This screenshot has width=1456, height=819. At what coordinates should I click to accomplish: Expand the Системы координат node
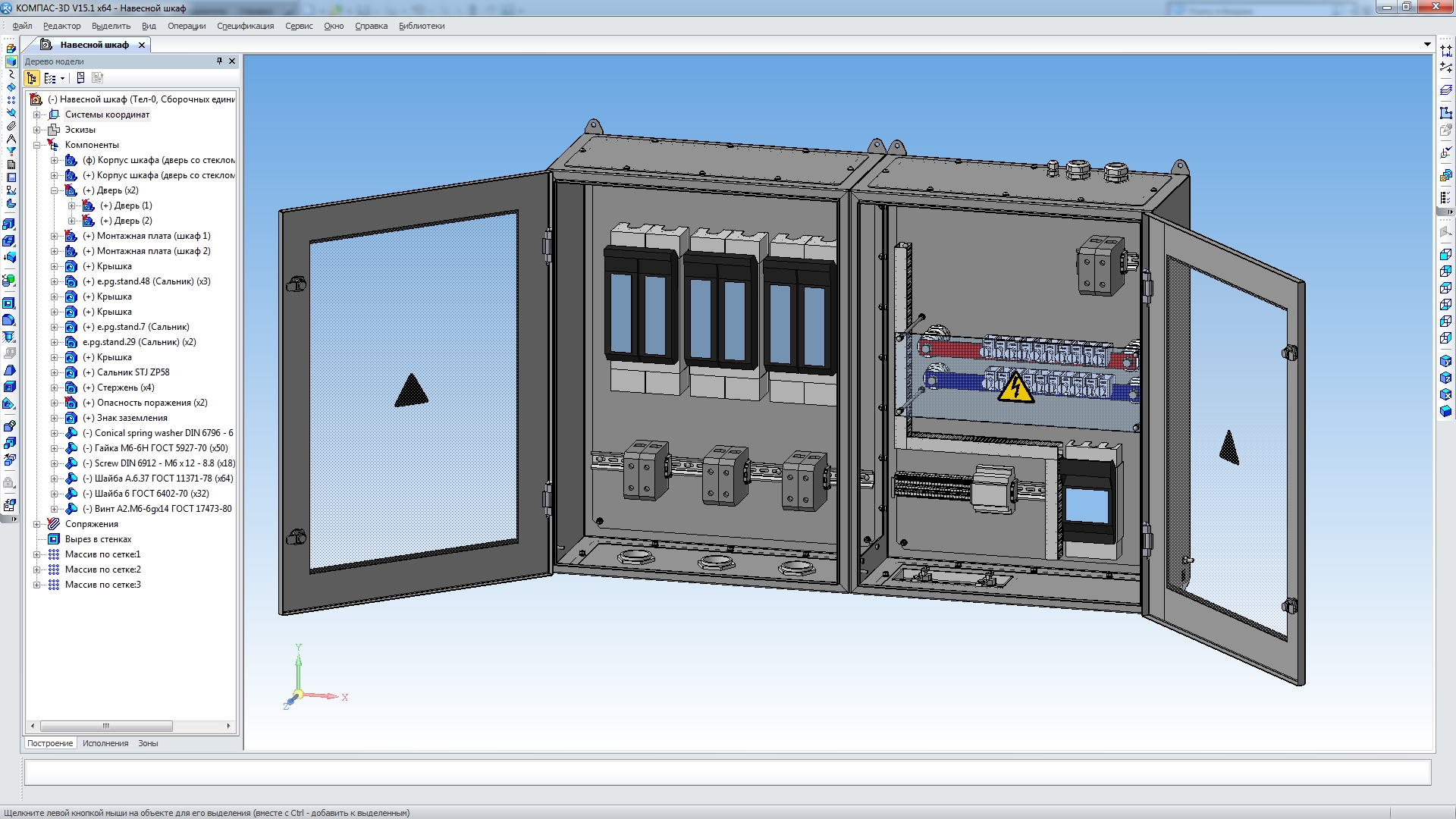(36, 115)
